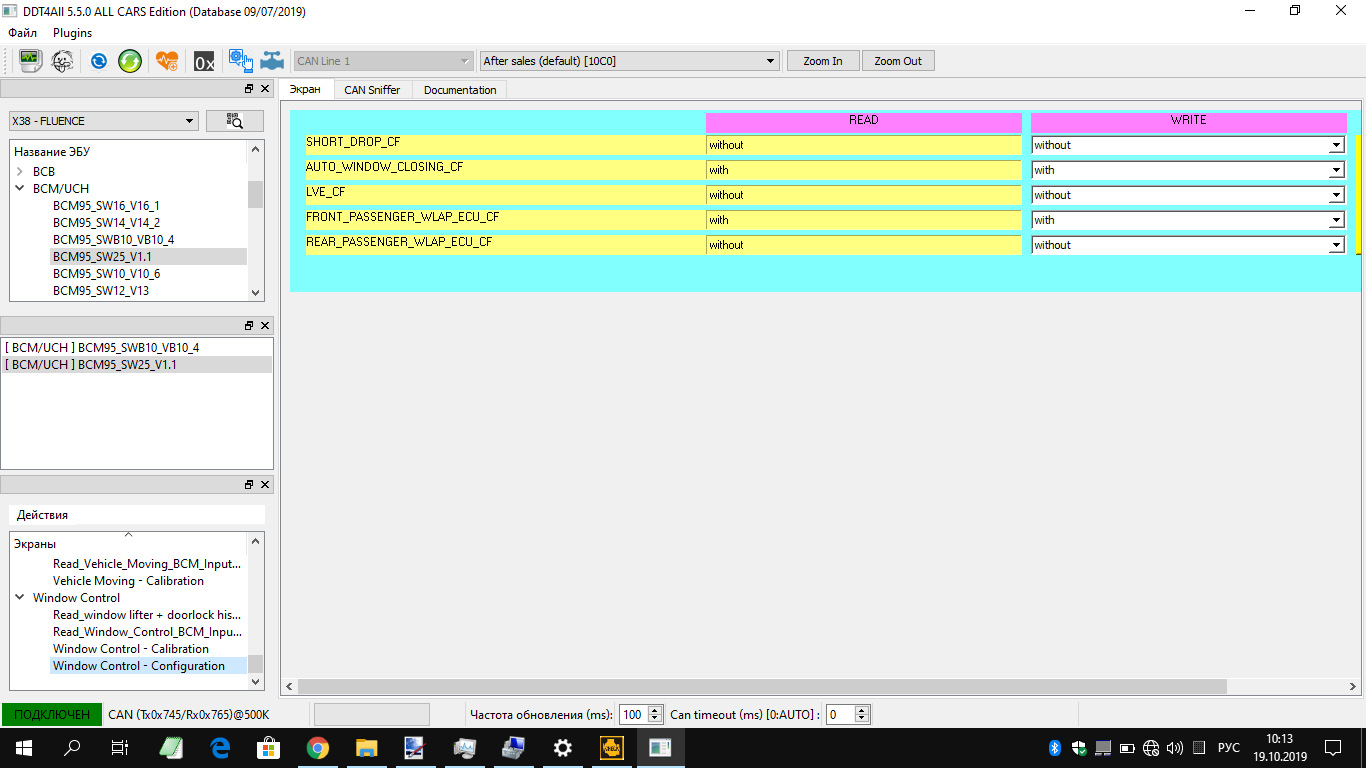Open the After sales (default) session dropdown
The width and height of the screenshot is (1366, 768).
point(629,61)
